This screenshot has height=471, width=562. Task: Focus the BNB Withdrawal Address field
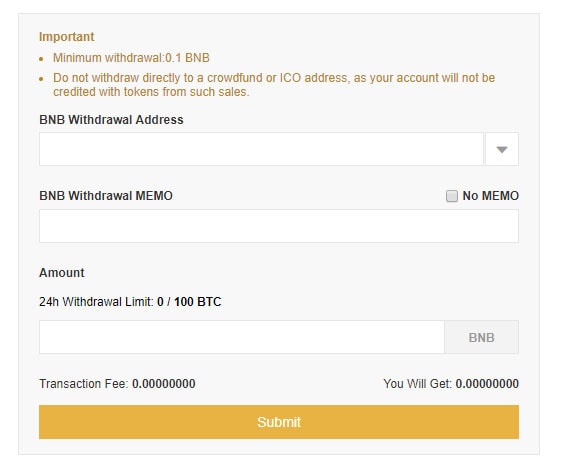pos(261,149)
